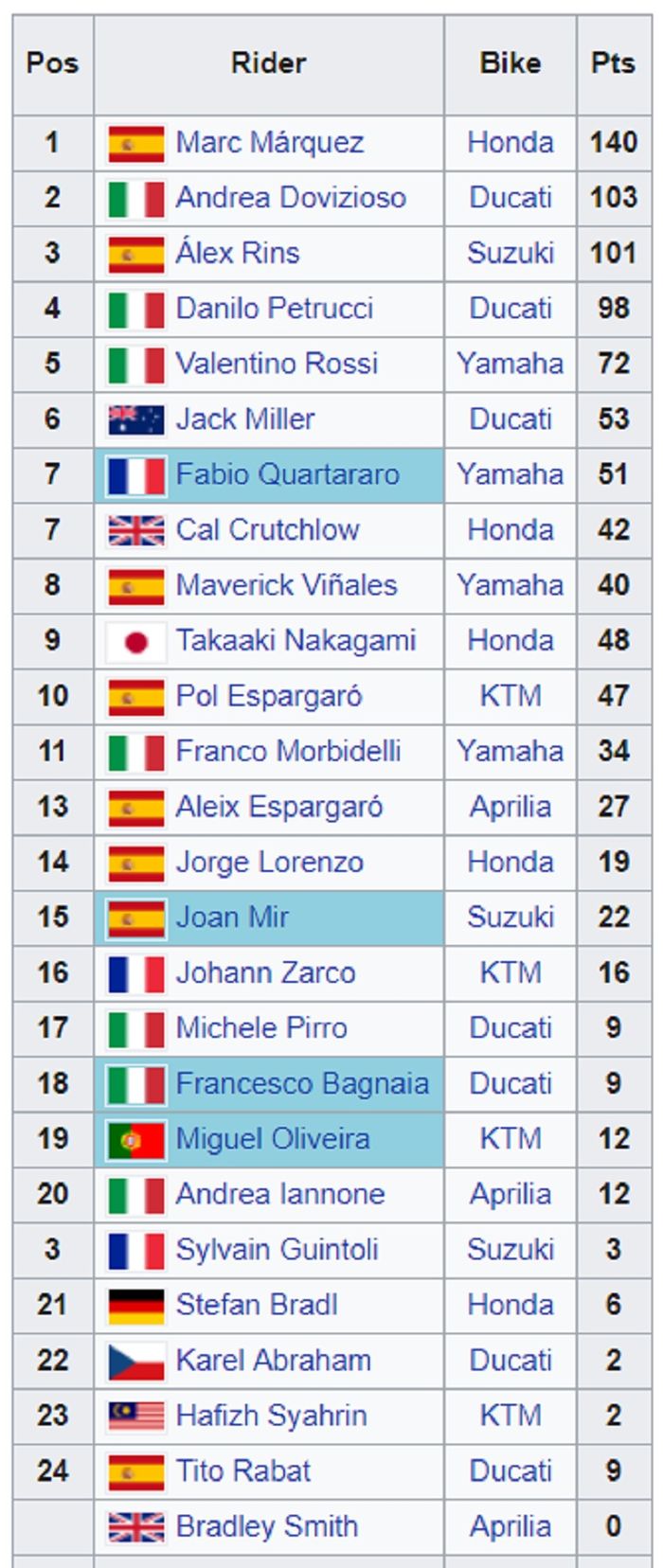663x1568 pixels.
Task: Click KTM link next to Pol Espargaró
Action: click(x=511, y=696)
